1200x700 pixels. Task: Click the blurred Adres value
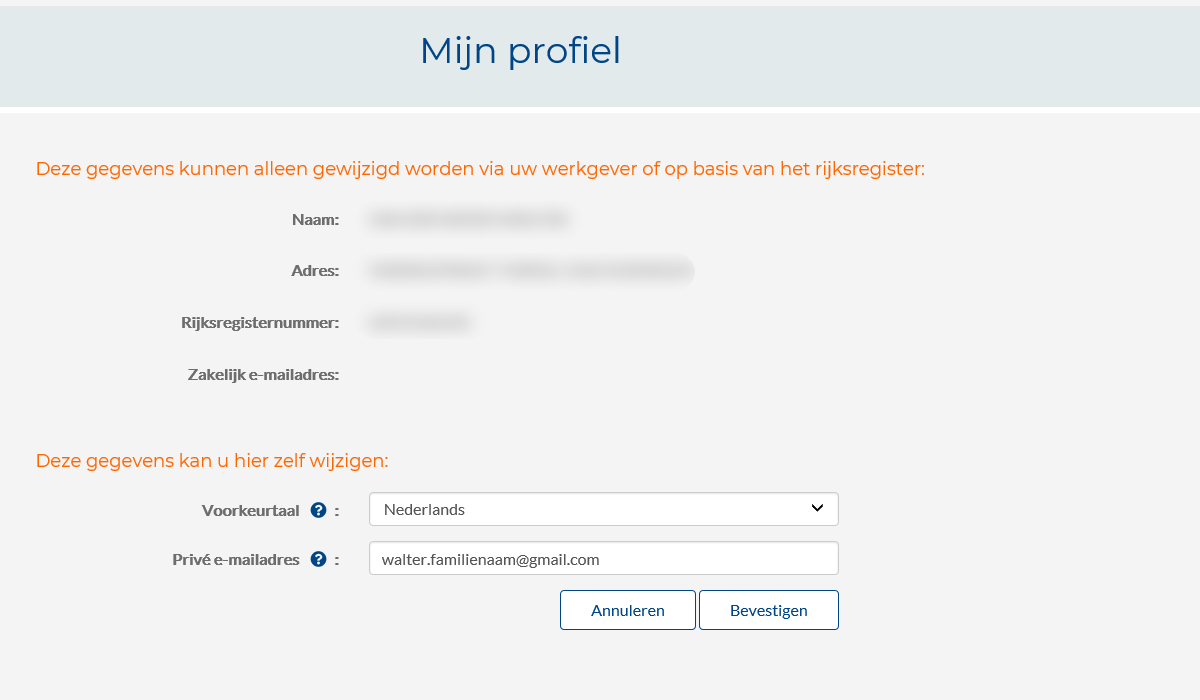(x=530, y=270)
